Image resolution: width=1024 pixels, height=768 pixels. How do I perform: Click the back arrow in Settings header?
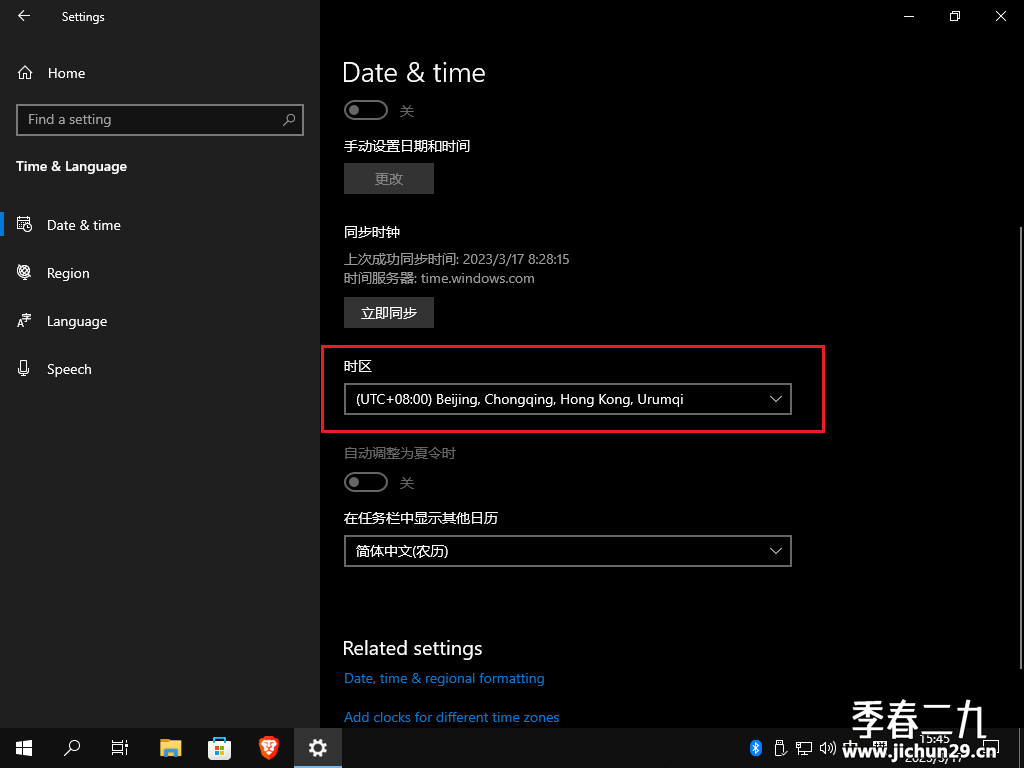tap(24, 16)
